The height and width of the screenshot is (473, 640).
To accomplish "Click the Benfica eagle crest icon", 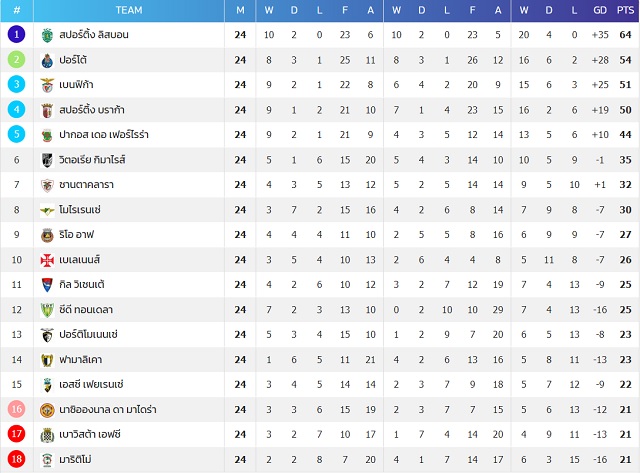I will pyautogui.click(x=47, y=85).
